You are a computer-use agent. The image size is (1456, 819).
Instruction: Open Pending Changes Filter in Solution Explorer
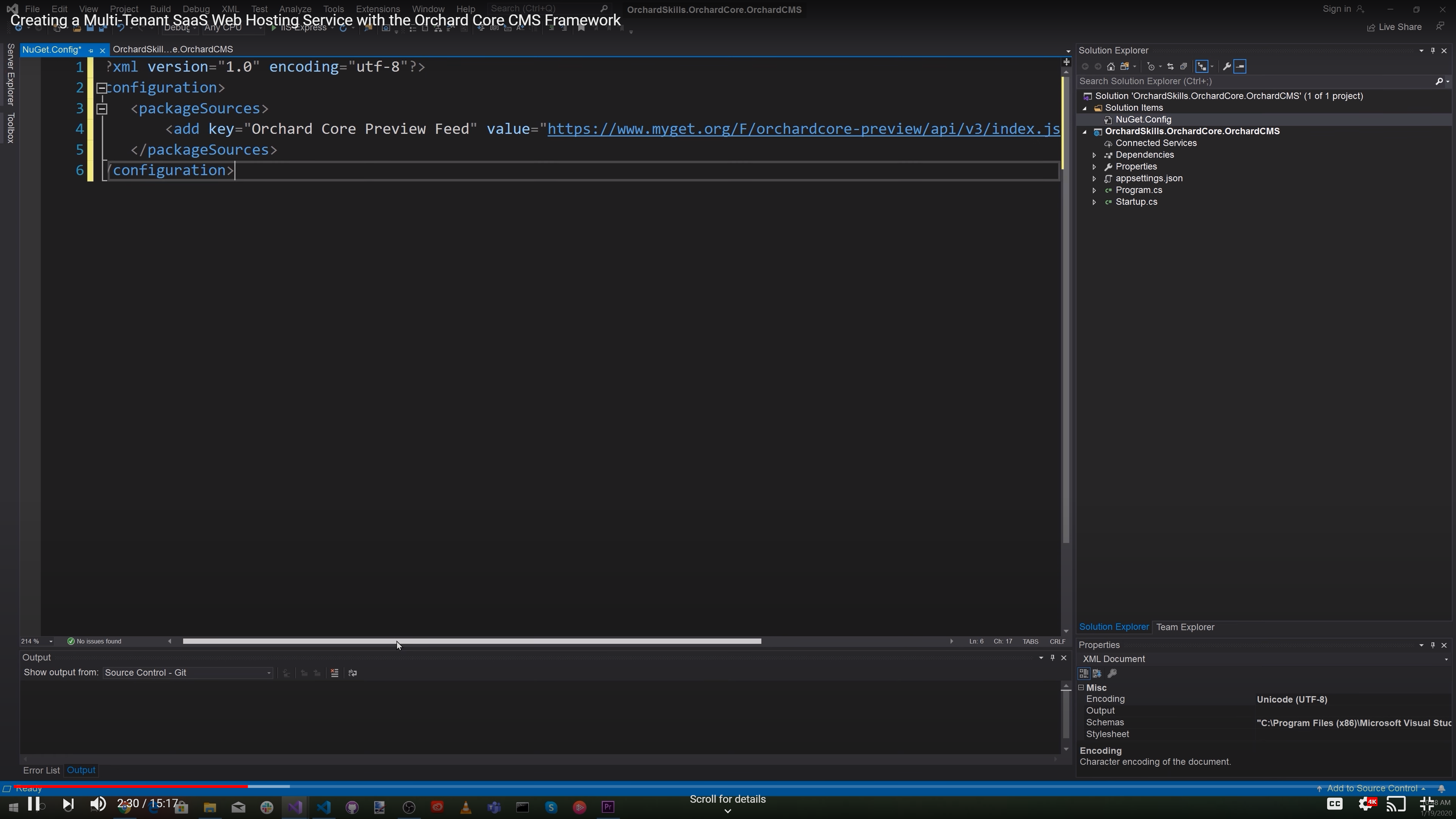point(1152,67)
